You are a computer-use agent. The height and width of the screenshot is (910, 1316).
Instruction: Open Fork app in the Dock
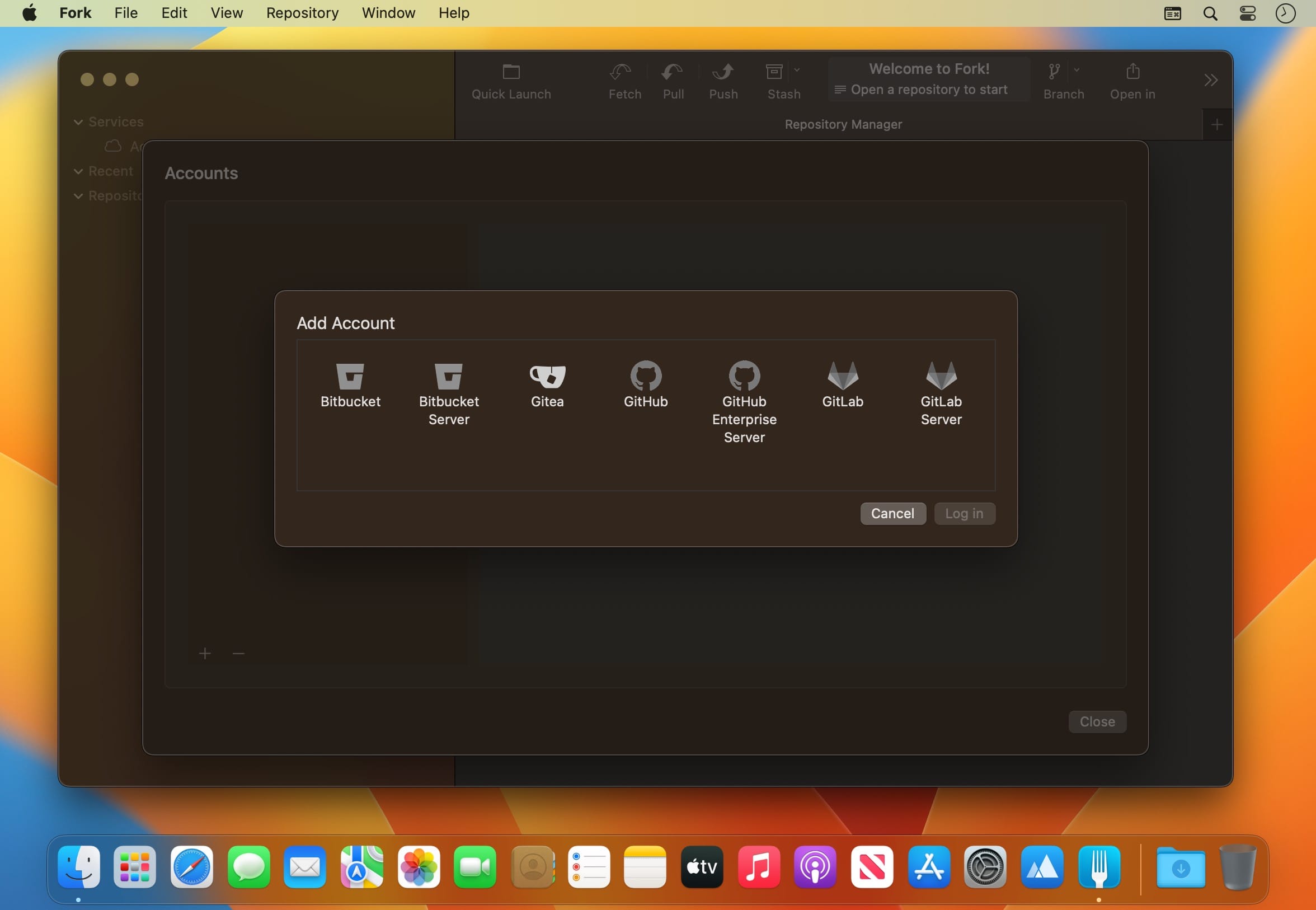pos(1098,867)
